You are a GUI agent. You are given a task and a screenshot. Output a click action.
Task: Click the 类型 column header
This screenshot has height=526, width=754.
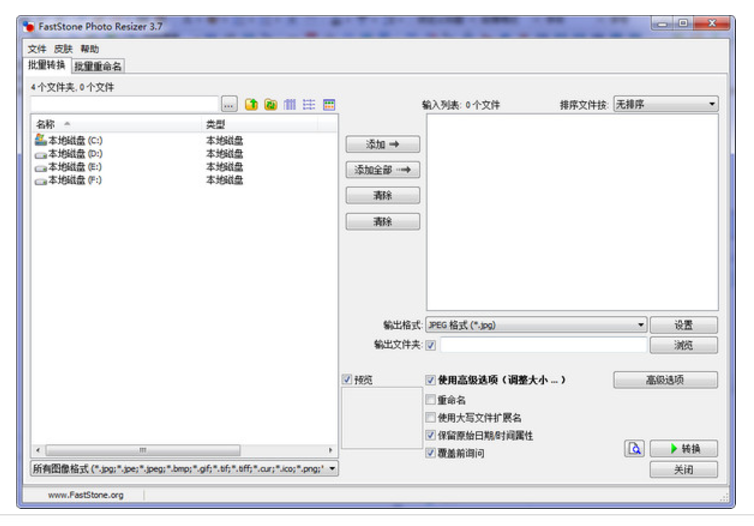tap(260, 125)
